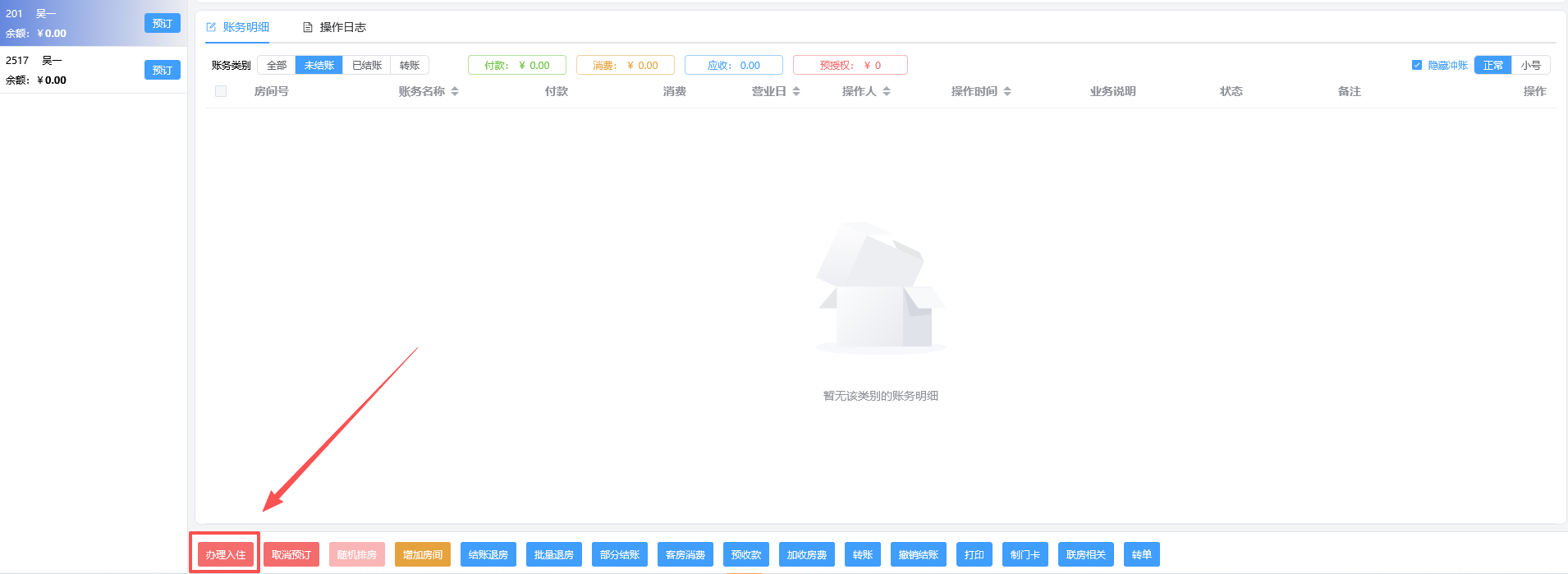The height and width of the screenshot is (574, 1568).
Task: Sort by the 营业日 column arrows
Action: (796, 91)
